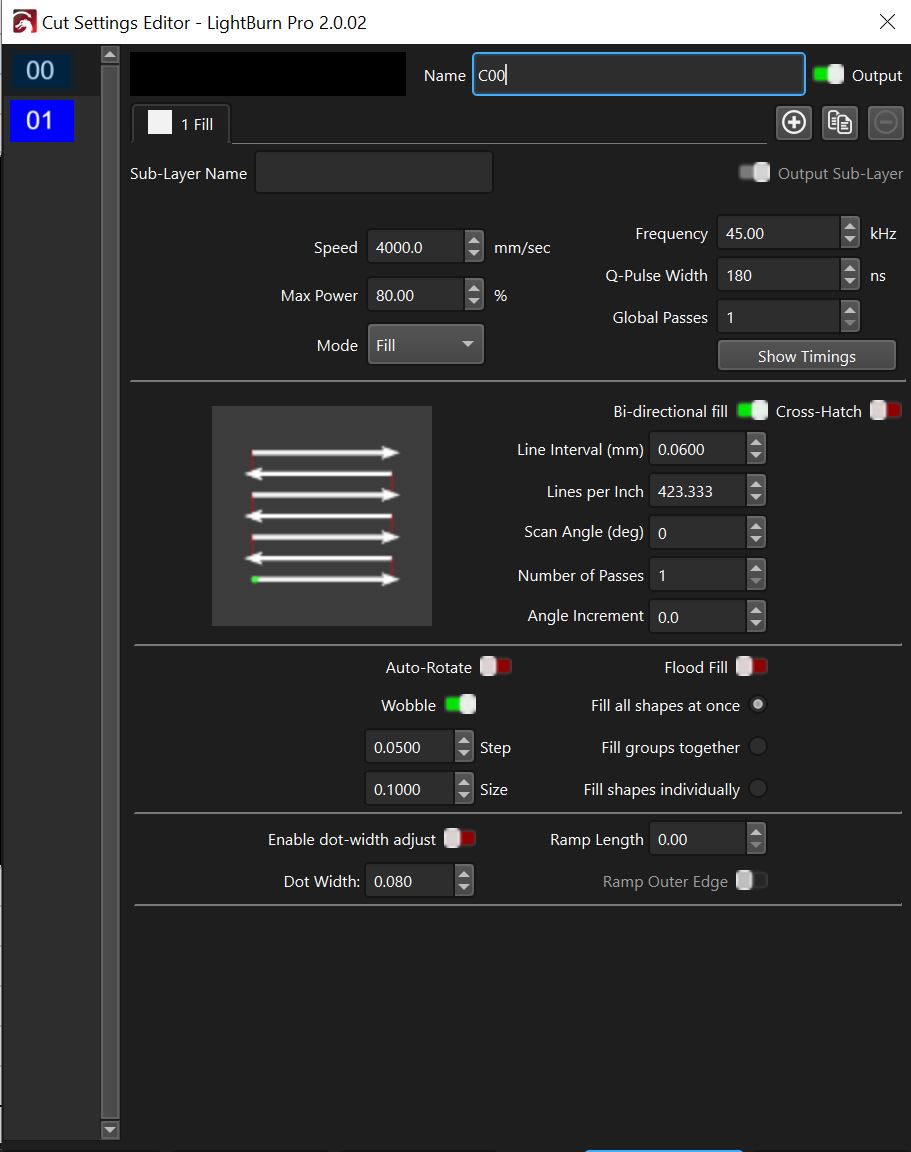
Task: Close the Cut Settings Editor window
Action: (887, 22)
